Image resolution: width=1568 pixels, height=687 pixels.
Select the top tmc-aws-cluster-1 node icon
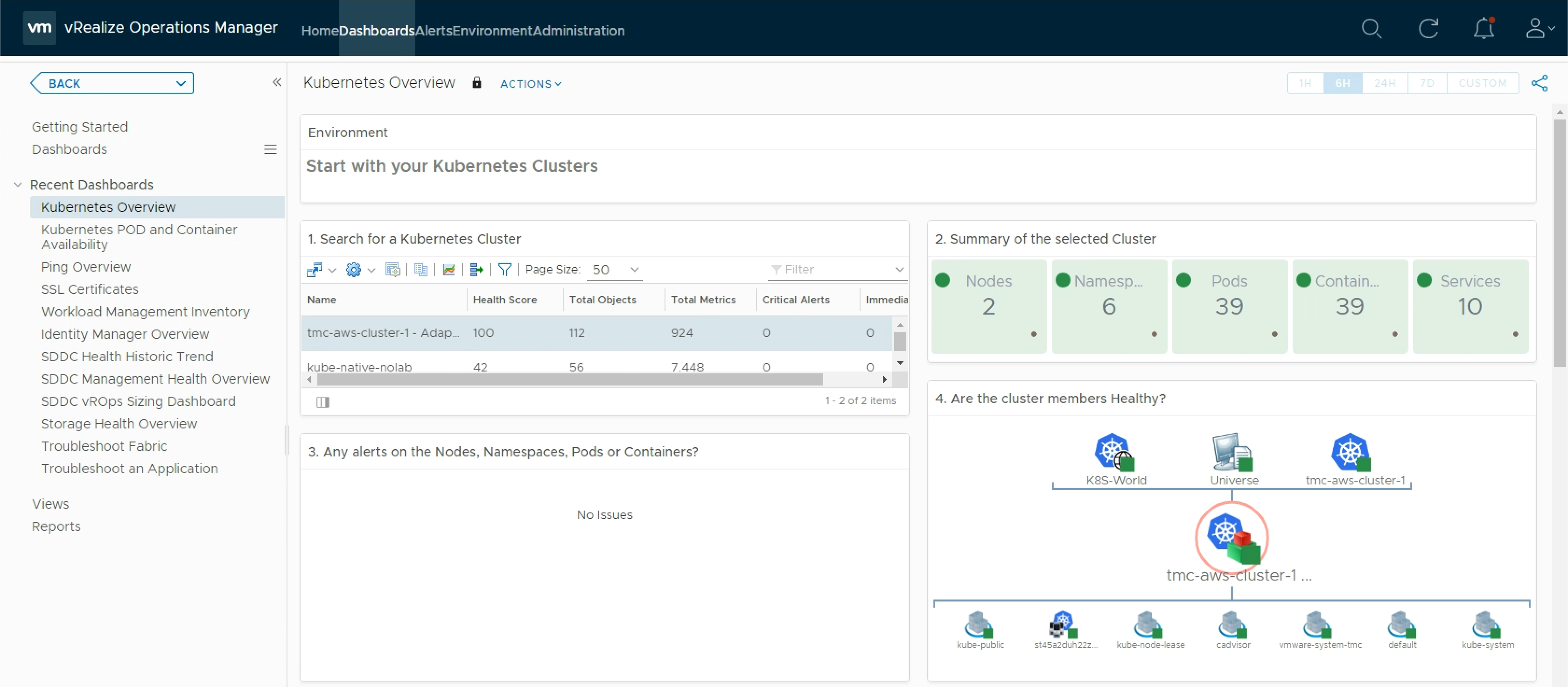1351,452
